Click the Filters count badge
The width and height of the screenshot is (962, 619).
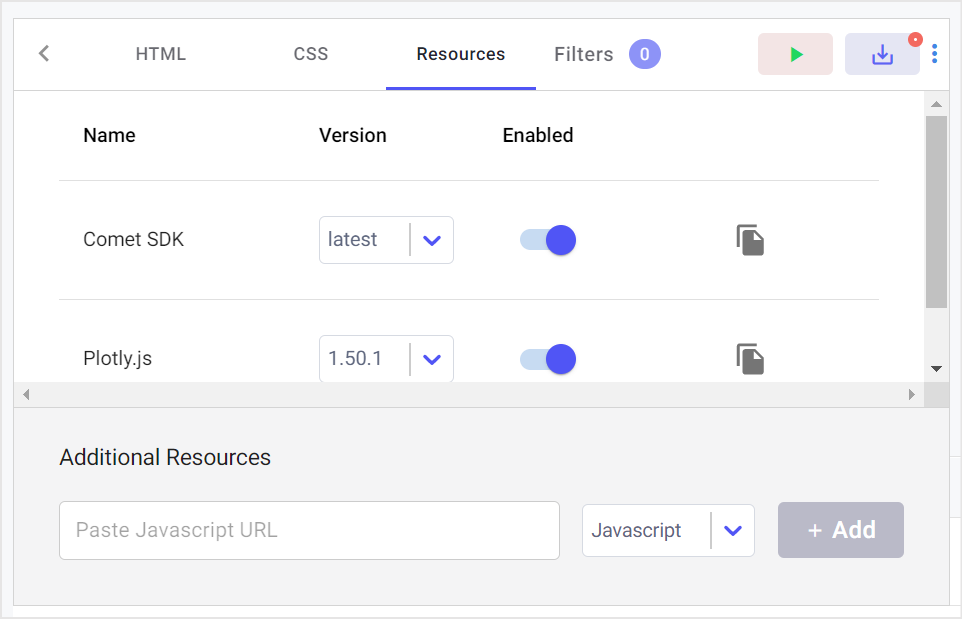(644, 54)
